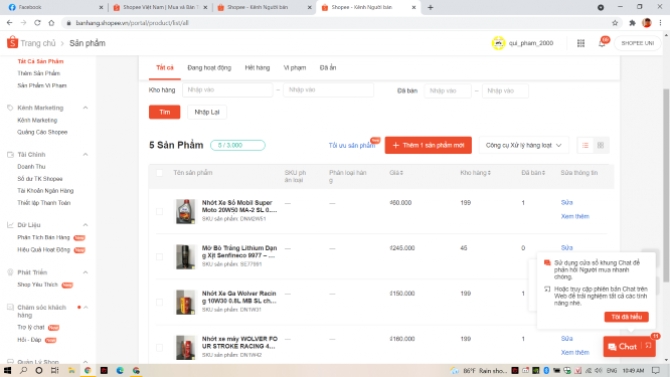Open the chat web version icon
This screenshot has width=670, height=377.
649,345
